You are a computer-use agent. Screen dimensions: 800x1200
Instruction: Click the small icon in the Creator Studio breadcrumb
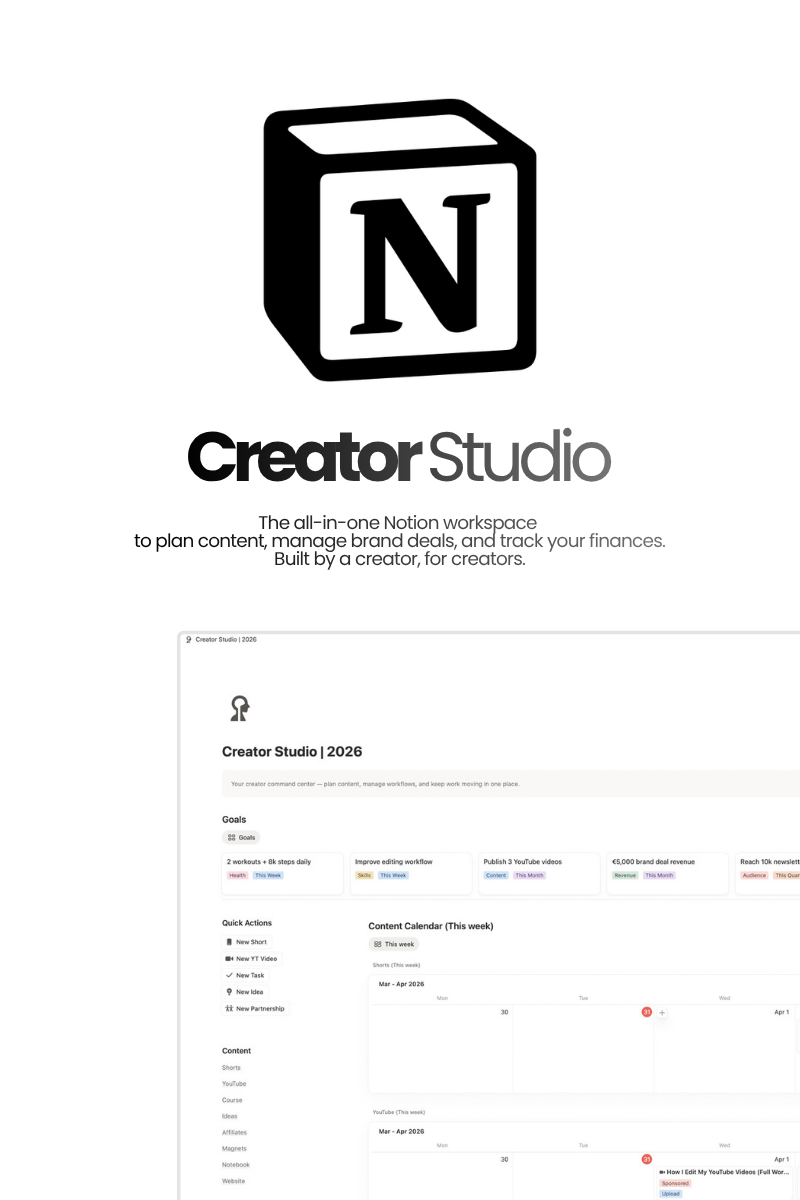pos(189,639)
